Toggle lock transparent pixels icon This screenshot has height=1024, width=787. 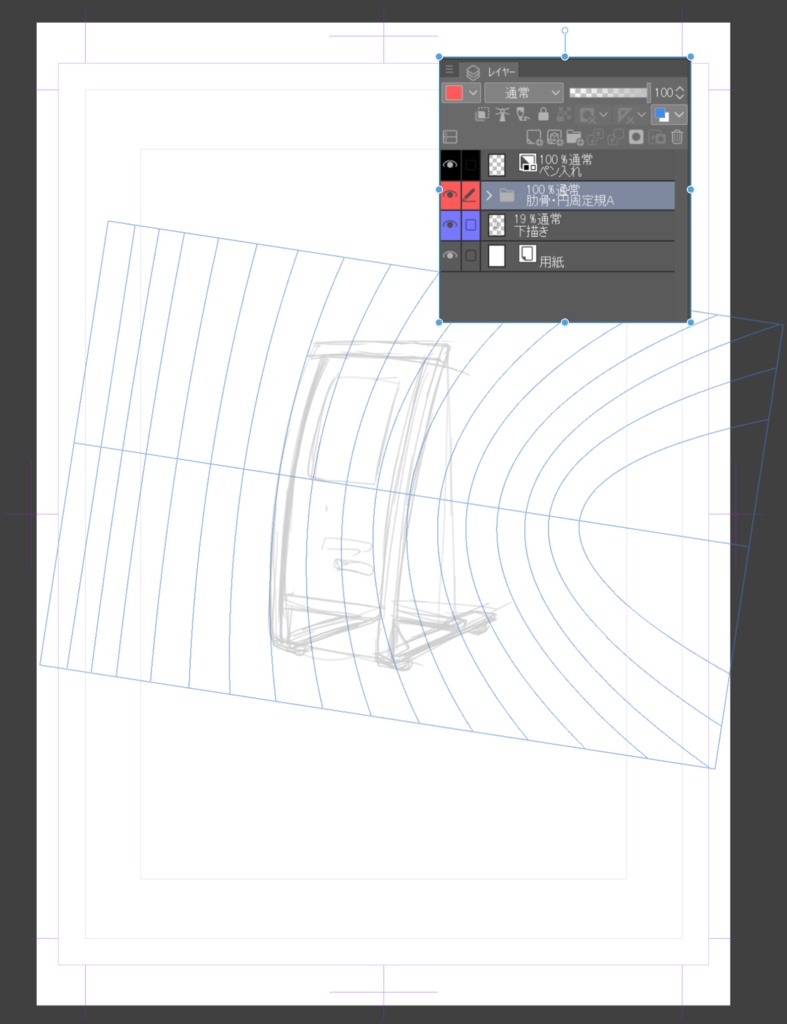[564, 115]
